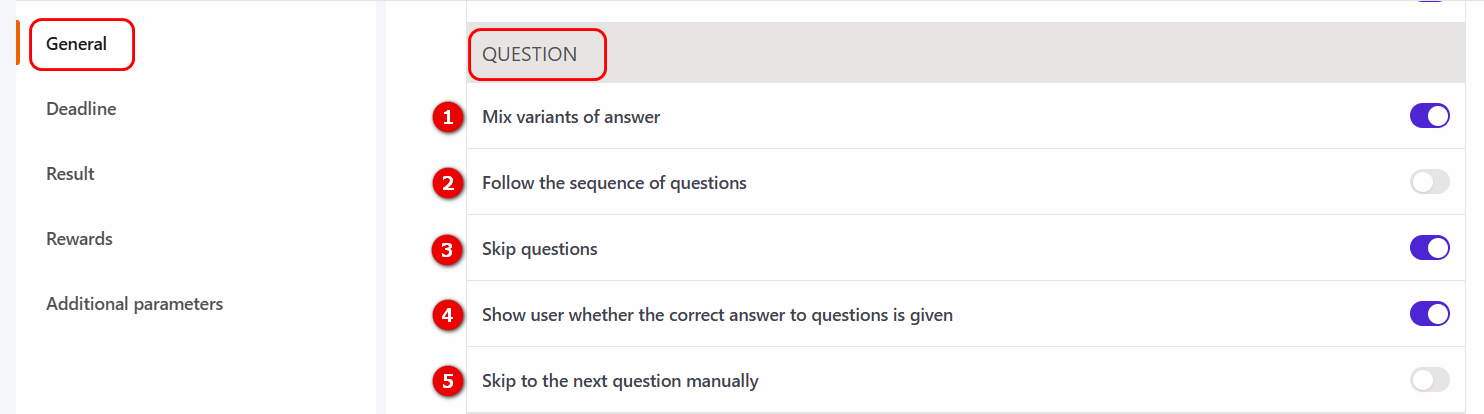Click the red number 3 badge

448,249
